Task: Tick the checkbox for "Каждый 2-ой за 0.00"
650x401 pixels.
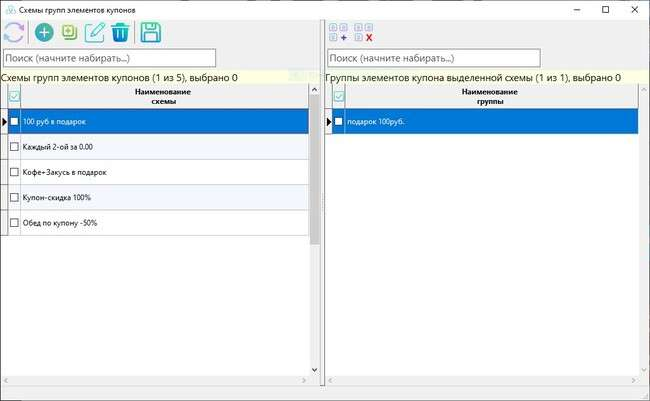Action: (x=14, y=147)
